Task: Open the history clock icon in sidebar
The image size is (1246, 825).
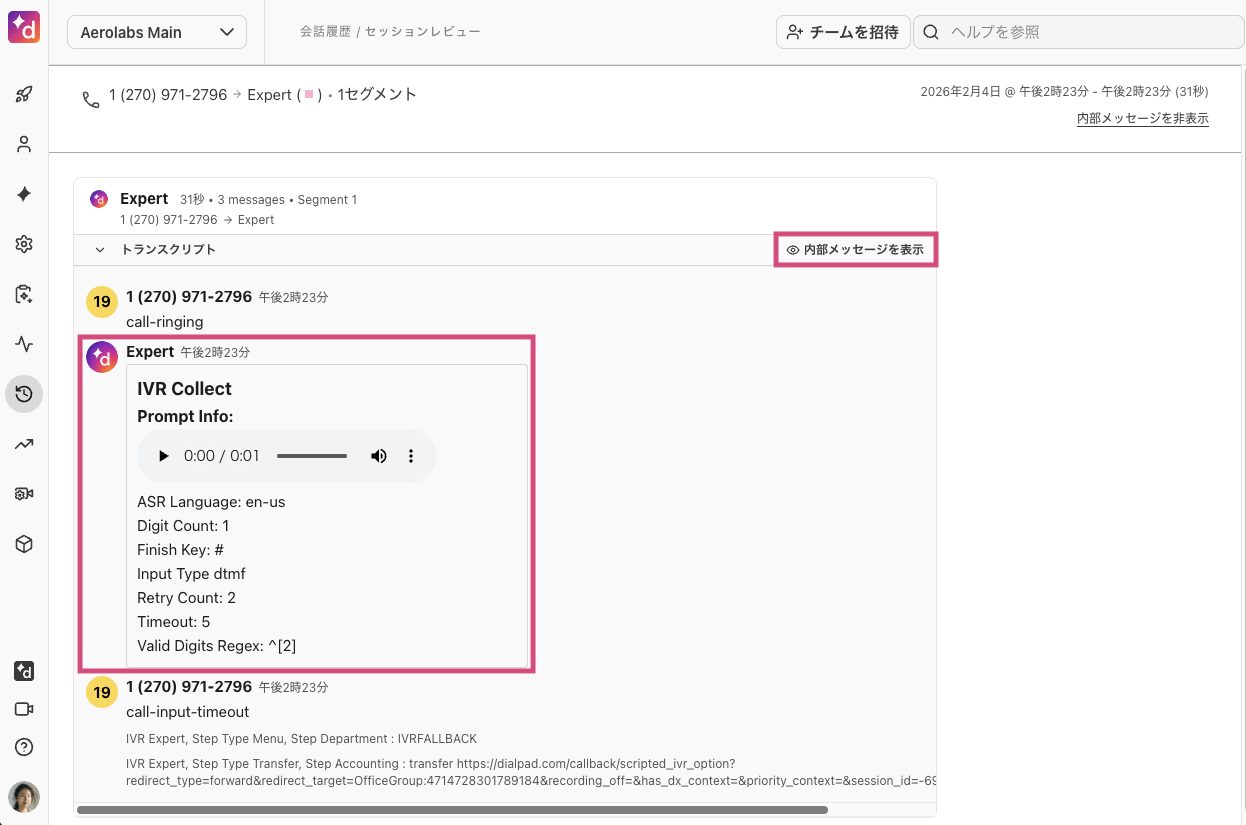Action: pos(24,393)
